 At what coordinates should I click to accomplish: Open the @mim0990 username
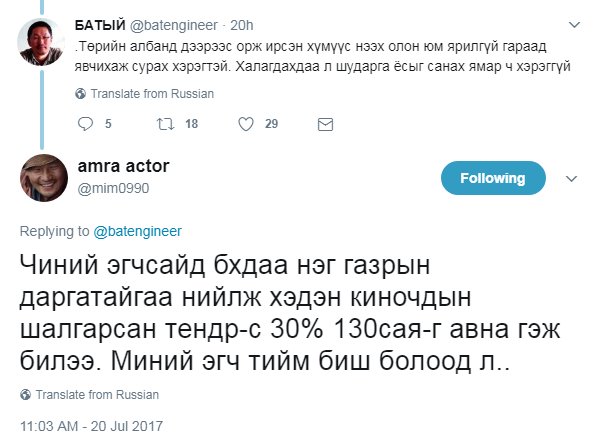(x=113, y=188)
